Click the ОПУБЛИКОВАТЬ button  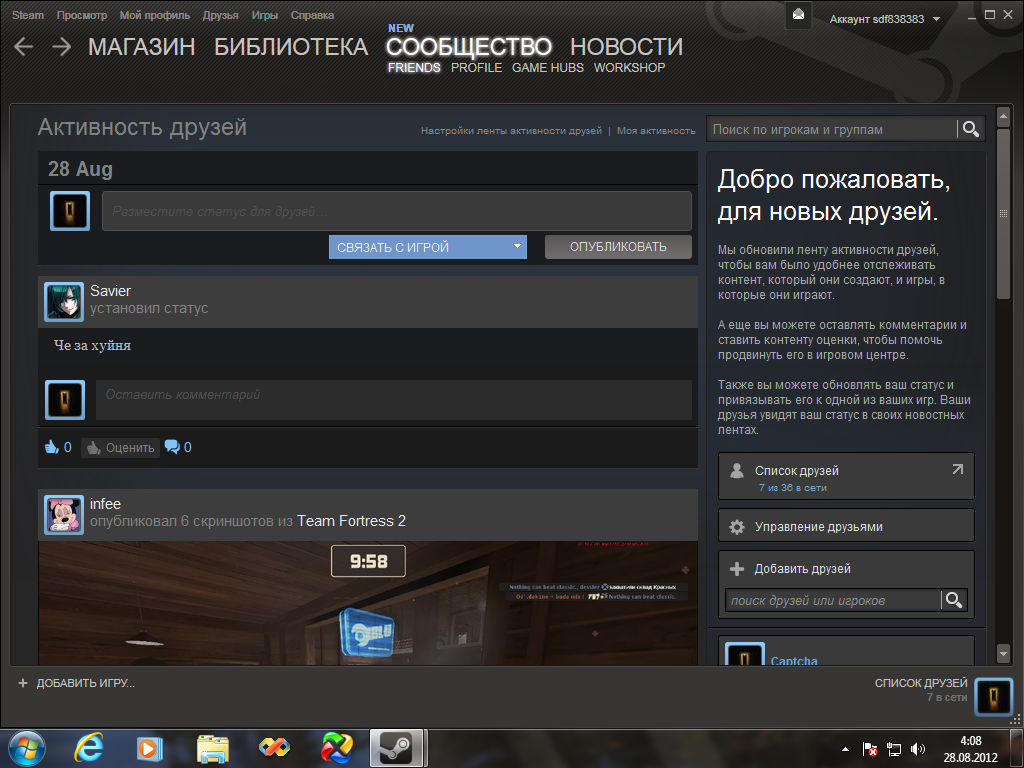click(x=618, y=247)
